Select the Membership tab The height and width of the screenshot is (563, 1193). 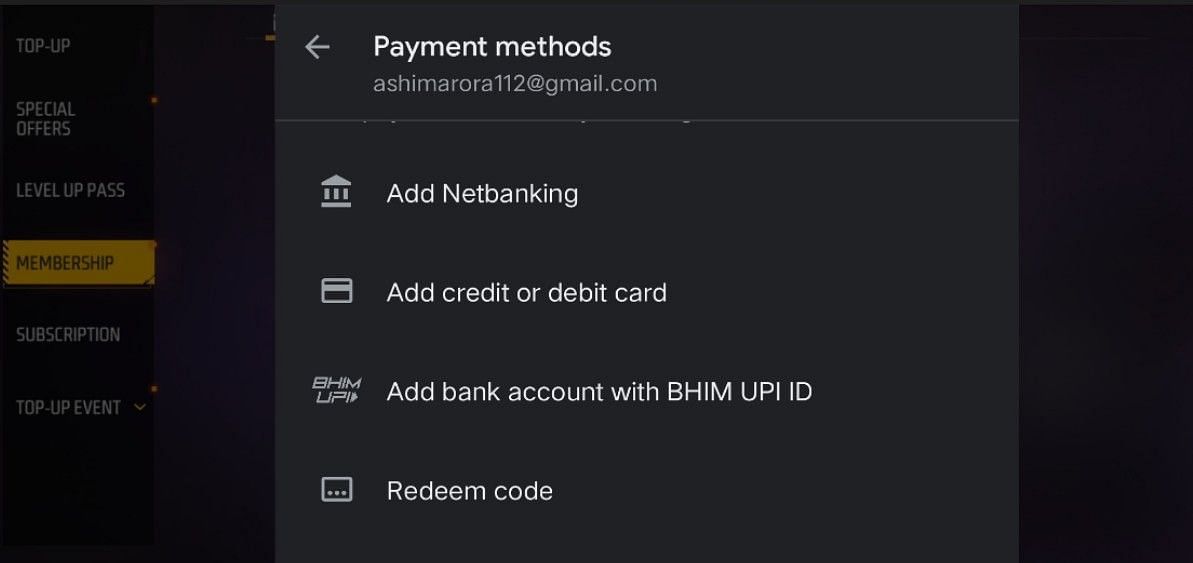point(65,263)
